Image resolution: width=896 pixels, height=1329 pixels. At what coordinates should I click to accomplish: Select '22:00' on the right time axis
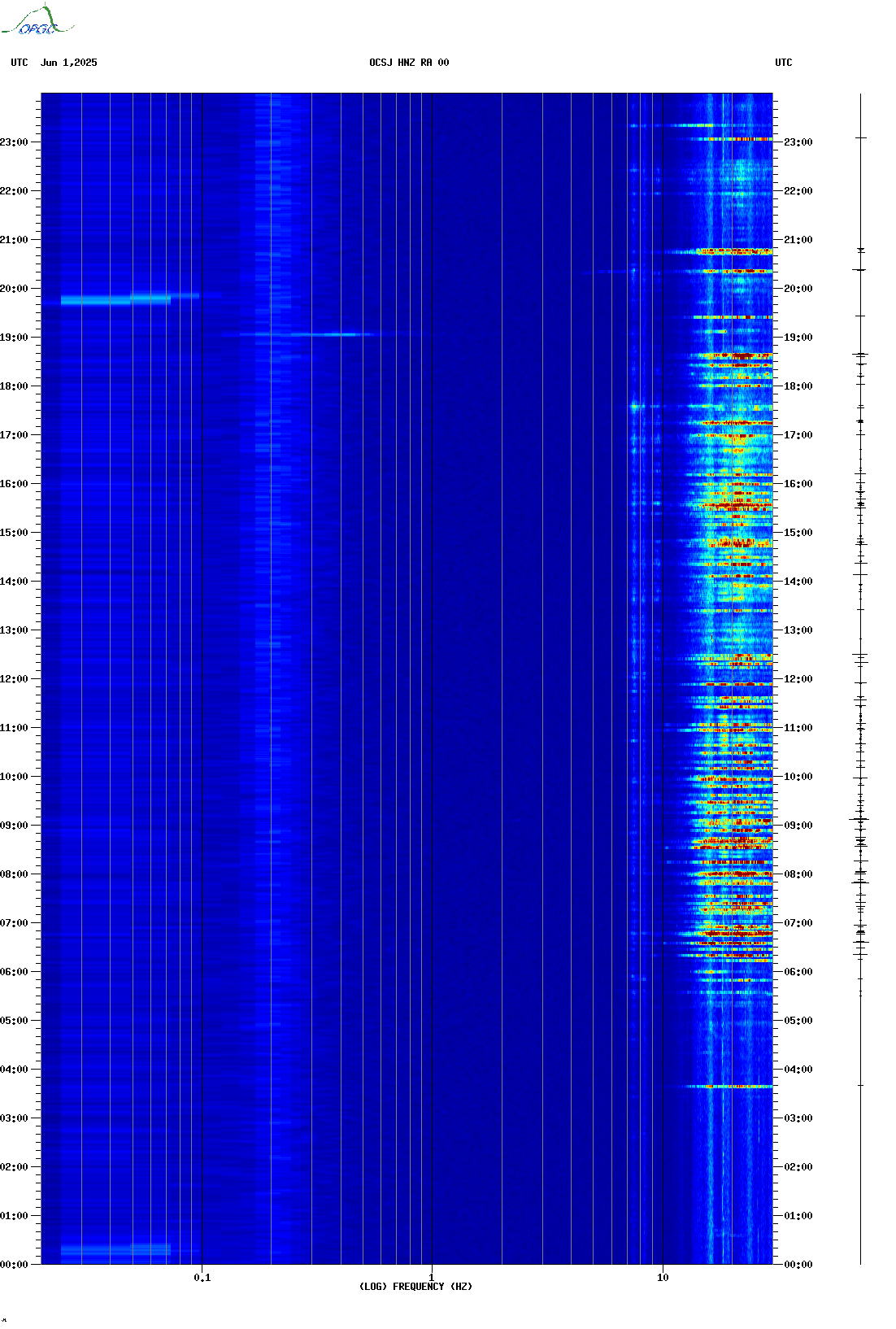(x=798, y=191)
